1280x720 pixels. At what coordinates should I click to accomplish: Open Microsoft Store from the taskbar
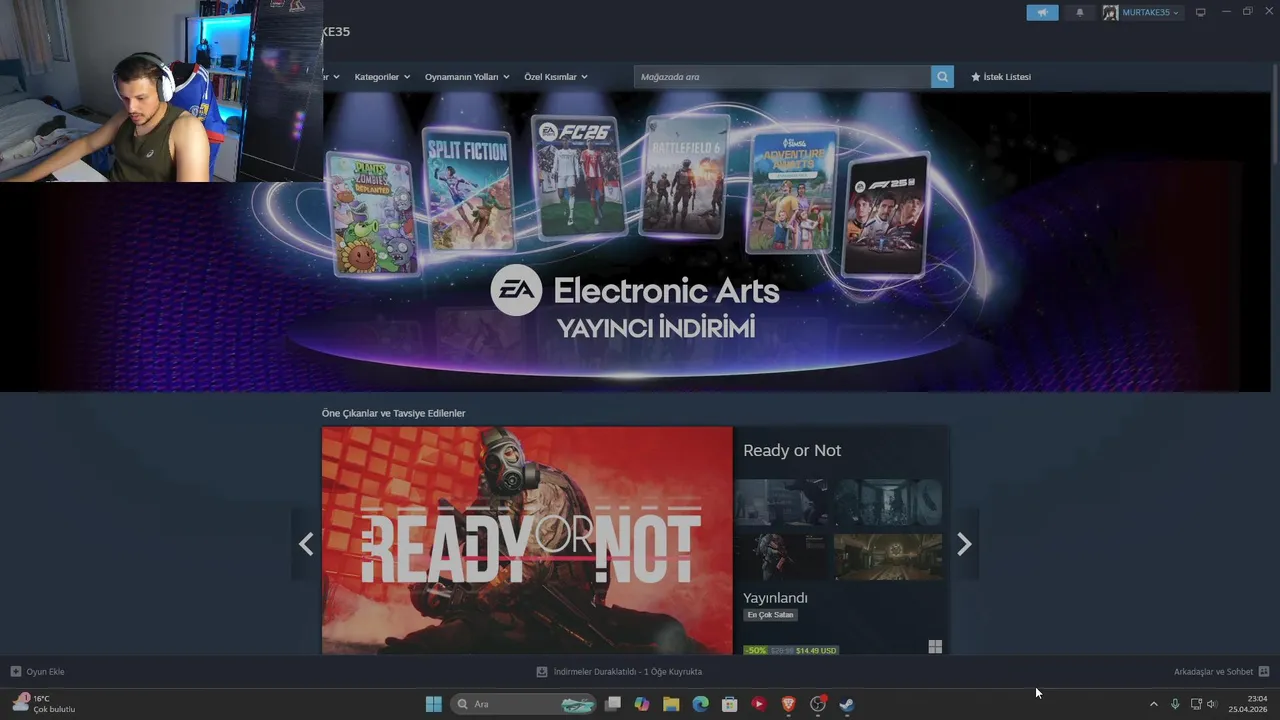[x=730, y=704]
